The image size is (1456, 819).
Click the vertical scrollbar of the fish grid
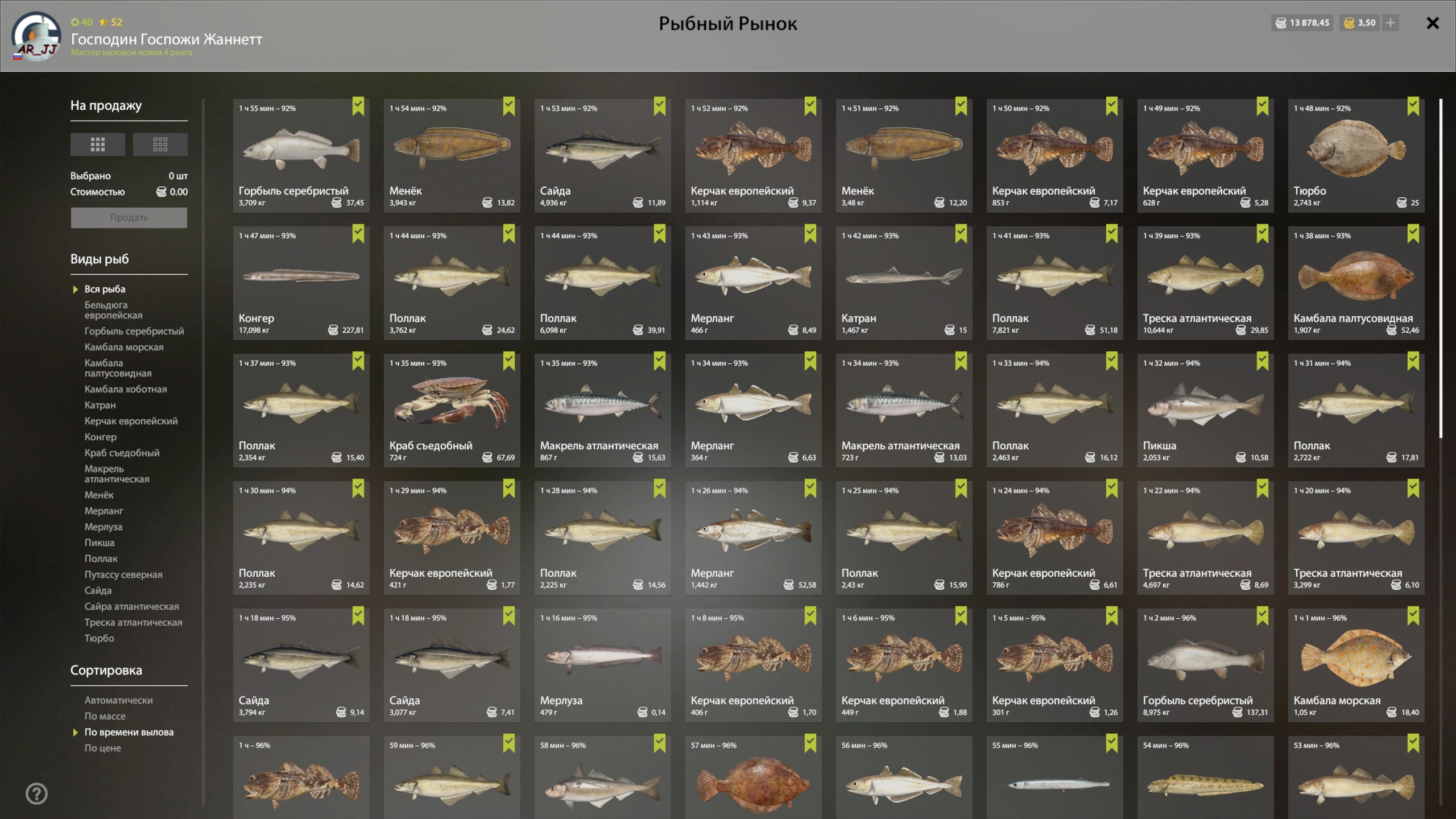pyautogui.click(x=1441, y=268)
